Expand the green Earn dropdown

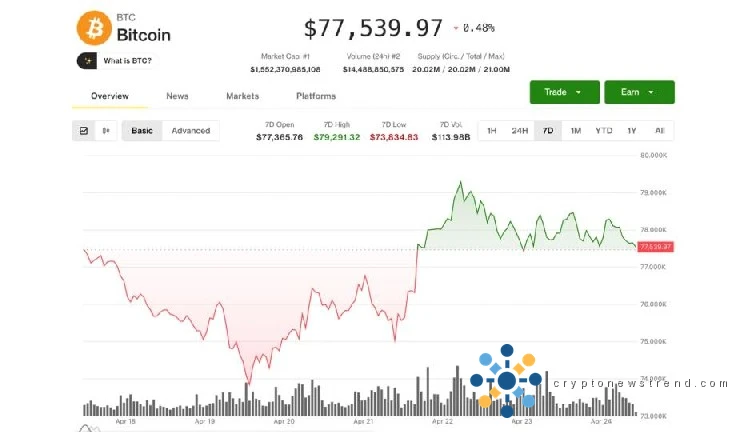click(638, 92)
